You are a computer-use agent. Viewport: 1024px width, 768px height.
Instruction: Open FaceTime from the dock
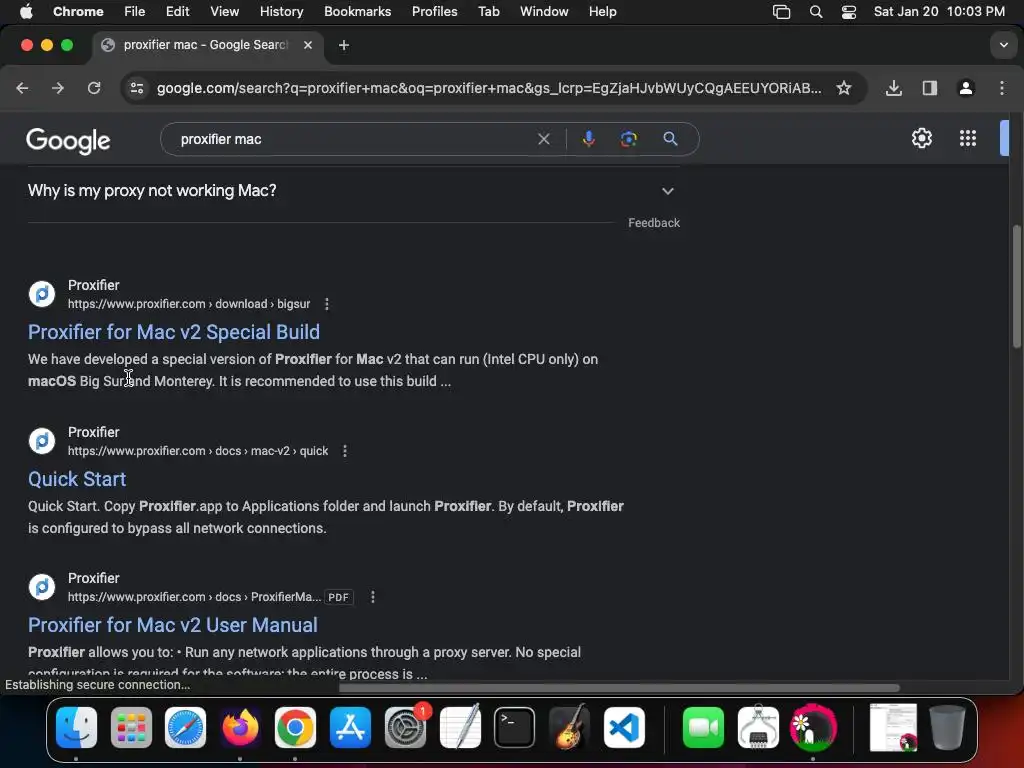(703, 728)
